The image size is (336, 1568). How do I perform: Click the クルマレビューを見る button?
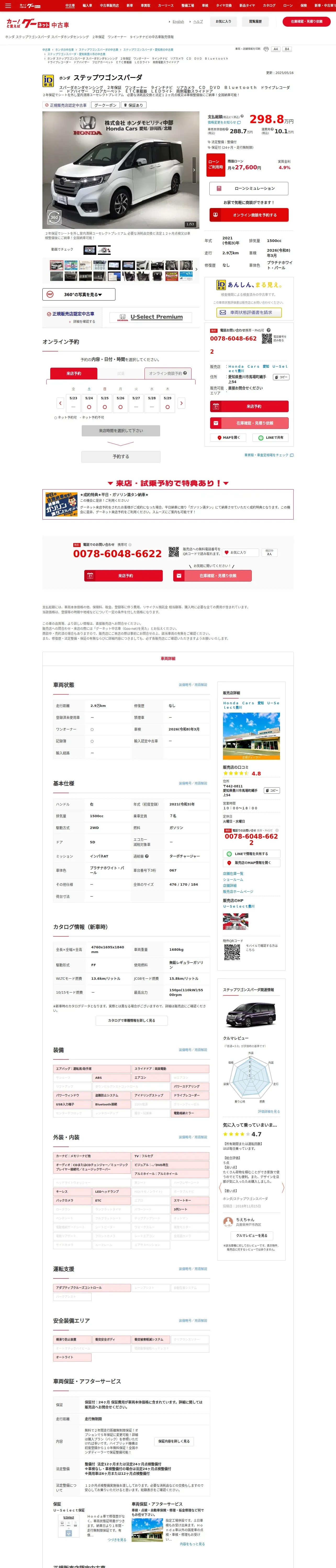click(x=251, y=1236)
